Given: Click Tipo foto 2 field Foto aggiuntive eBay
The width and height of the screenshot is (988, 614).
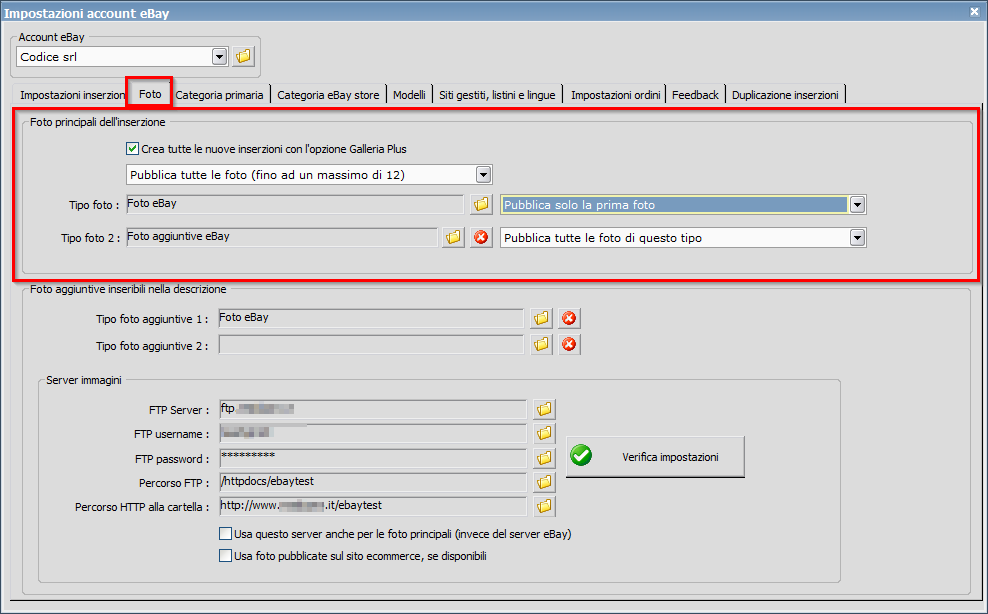Looking at the screenshot, I should pyautogui.click(x=282, y=237).
